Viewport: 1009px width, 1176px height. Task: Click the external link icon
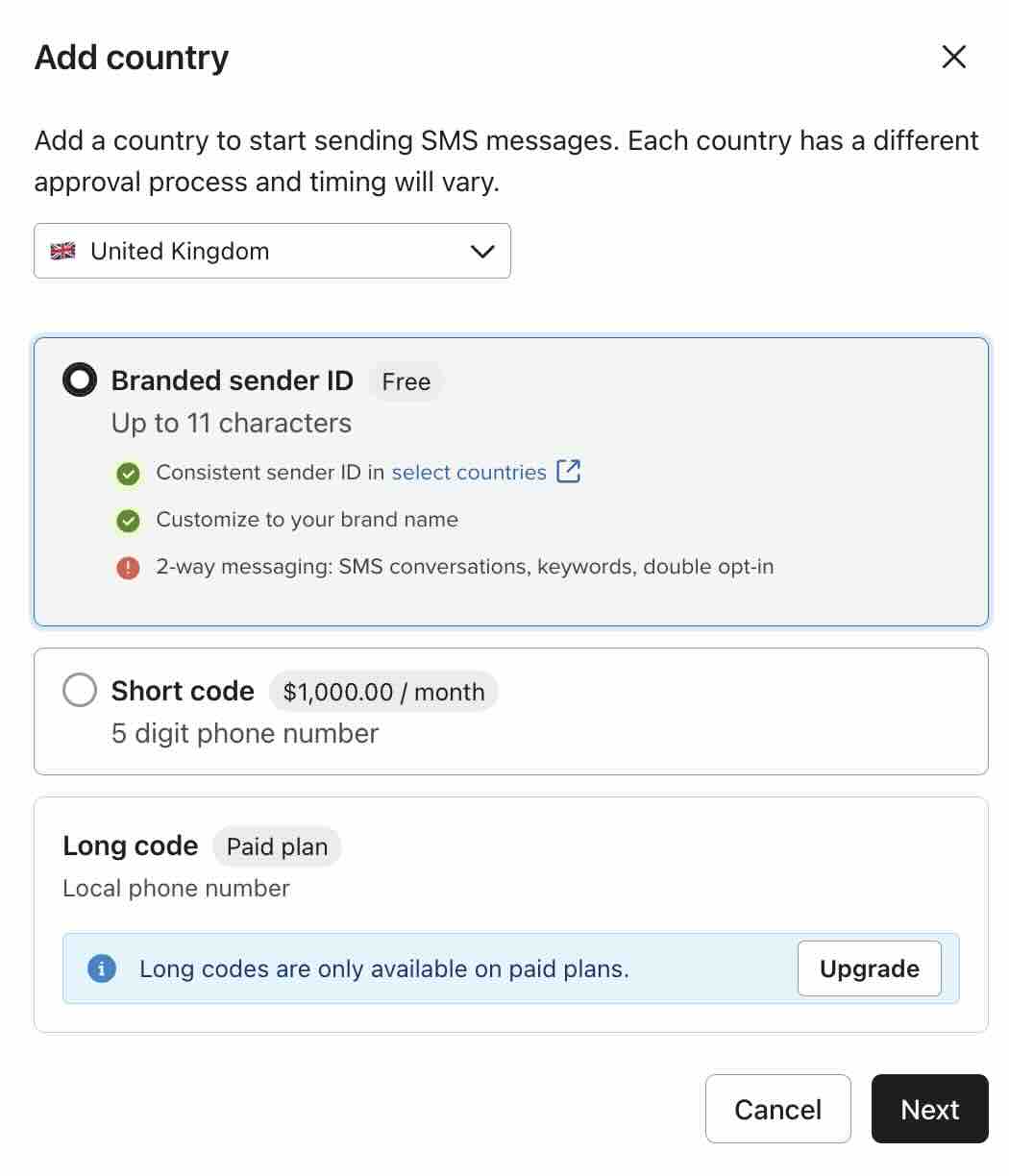point(569,472)
